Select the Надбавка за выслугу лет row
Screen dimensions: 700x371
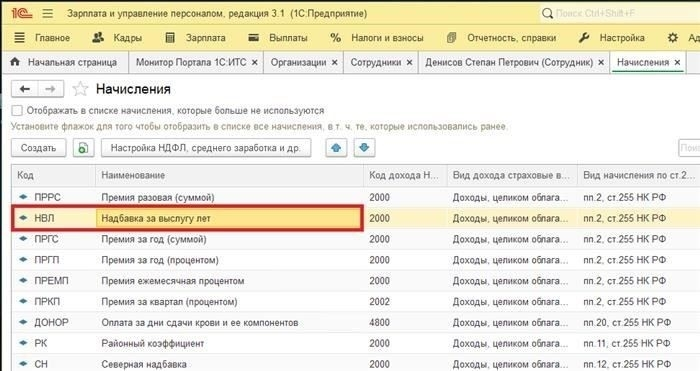tap(356, 218)
